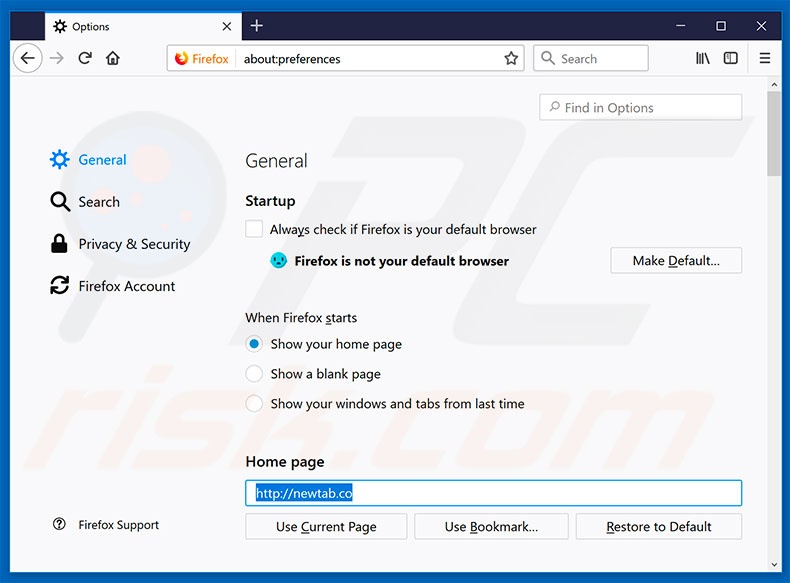
Task: Click the Firefox Support question mark icon
Action: [59, 524]
